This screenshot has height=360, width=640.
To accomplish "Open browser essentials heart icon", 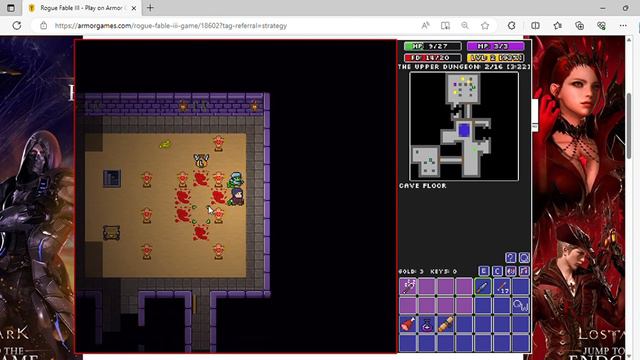I will 601,26.
